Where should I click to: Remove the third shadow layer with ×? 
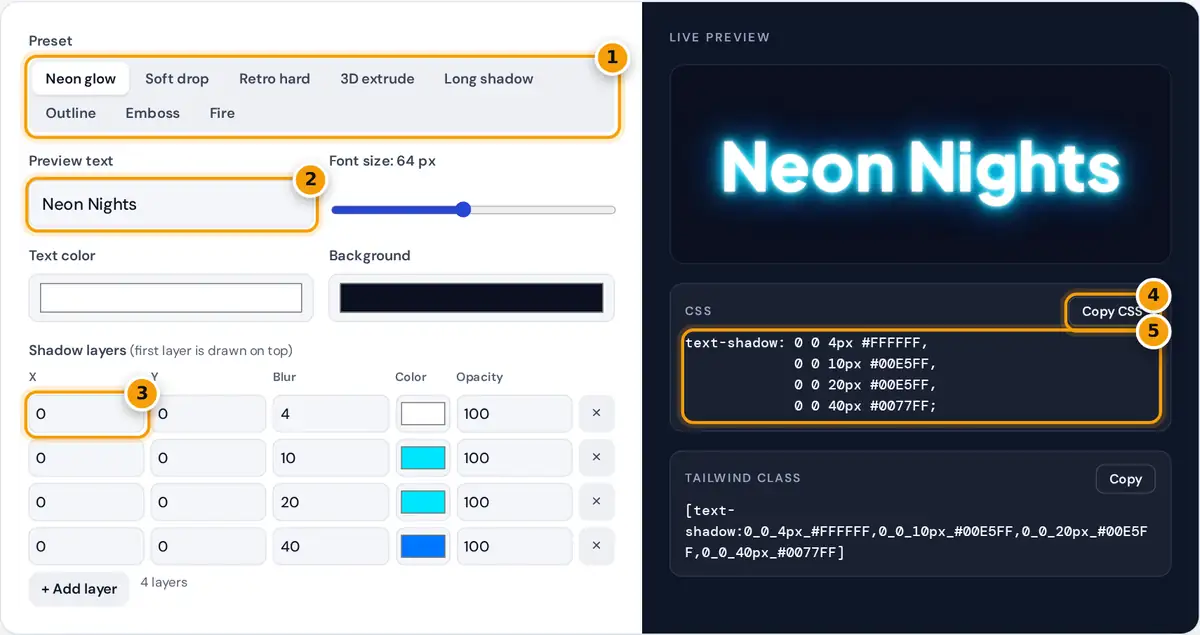coord(596,502)
